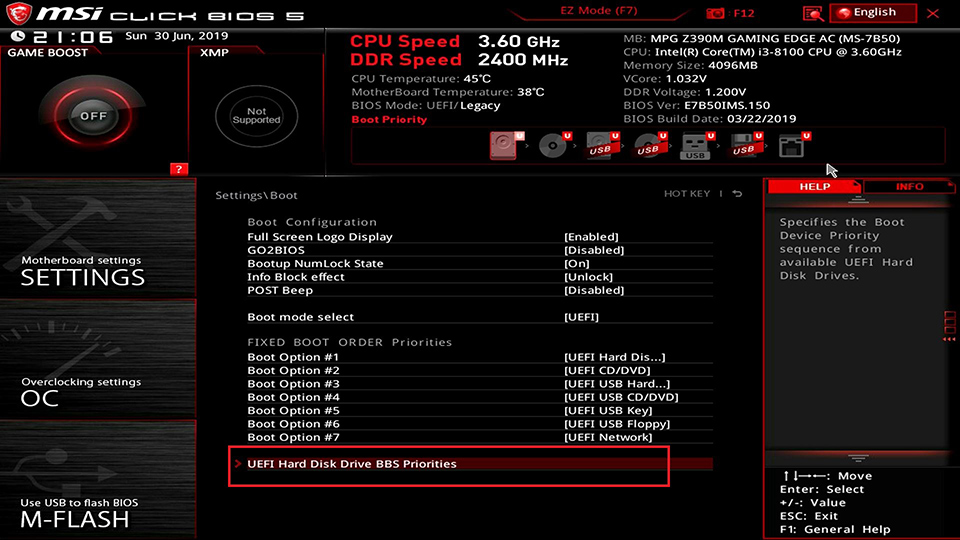Open Boot Option #1 value dropdown
This screenshot has height=540, width=960.
614,357
